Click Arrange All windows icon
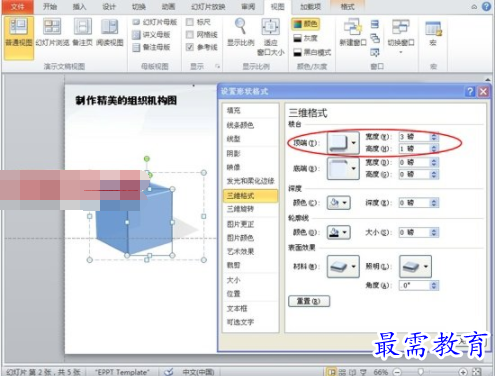Image resolution: width=496 pixels, height=376 pixels. 375,24
